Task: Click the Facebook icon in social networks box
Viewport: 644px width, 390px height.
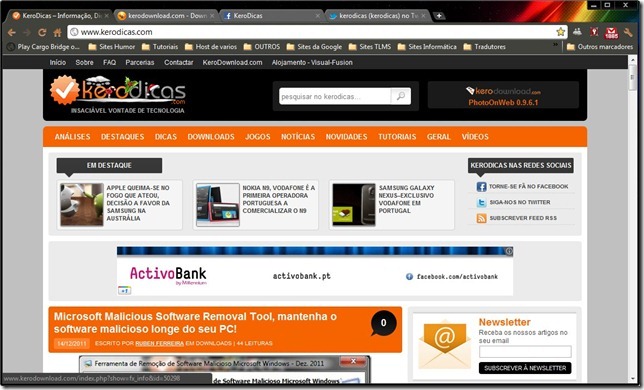Action: (481, 187)
